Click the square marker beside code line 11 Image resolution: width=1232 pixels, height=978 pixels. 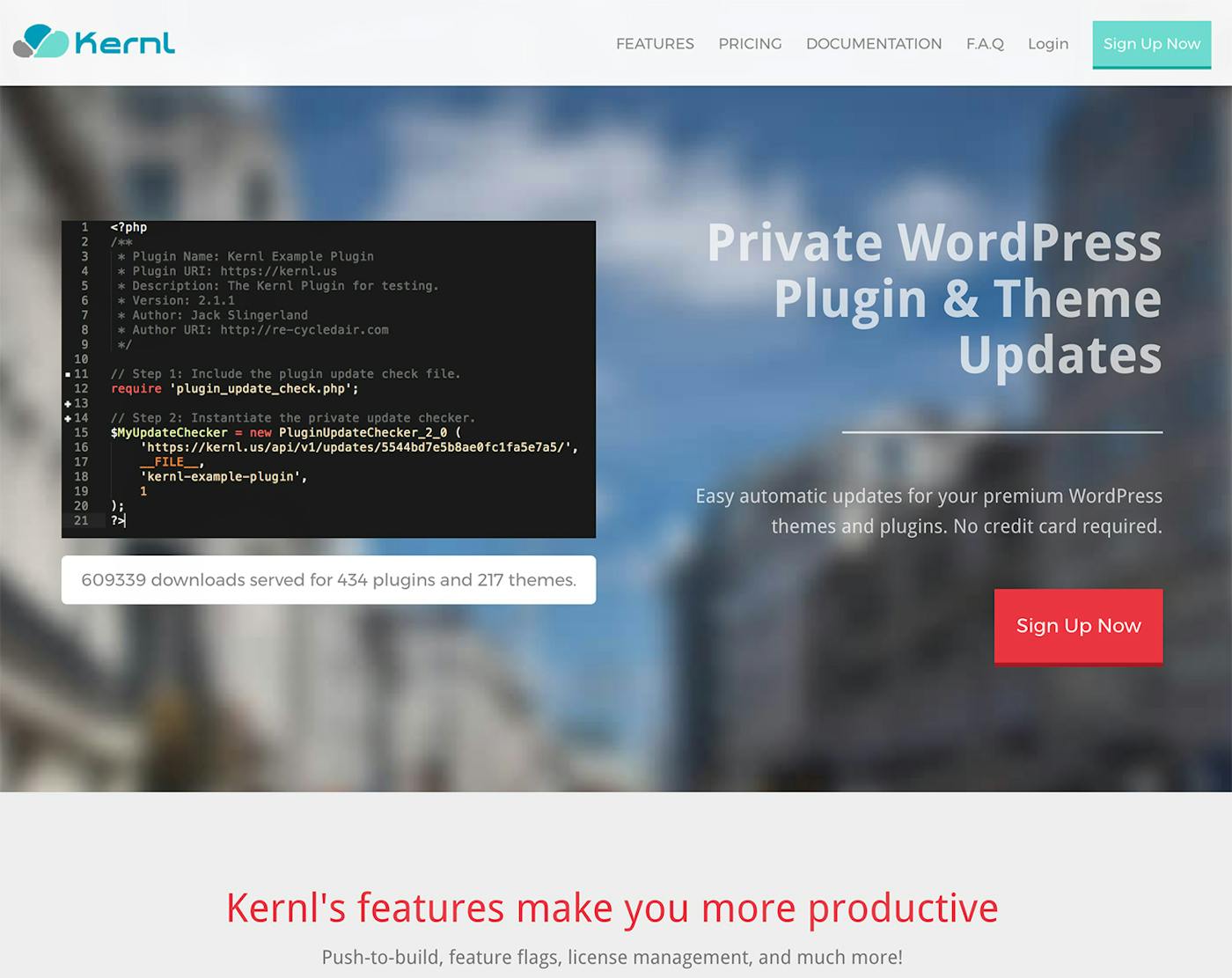(x=68, y=374)
